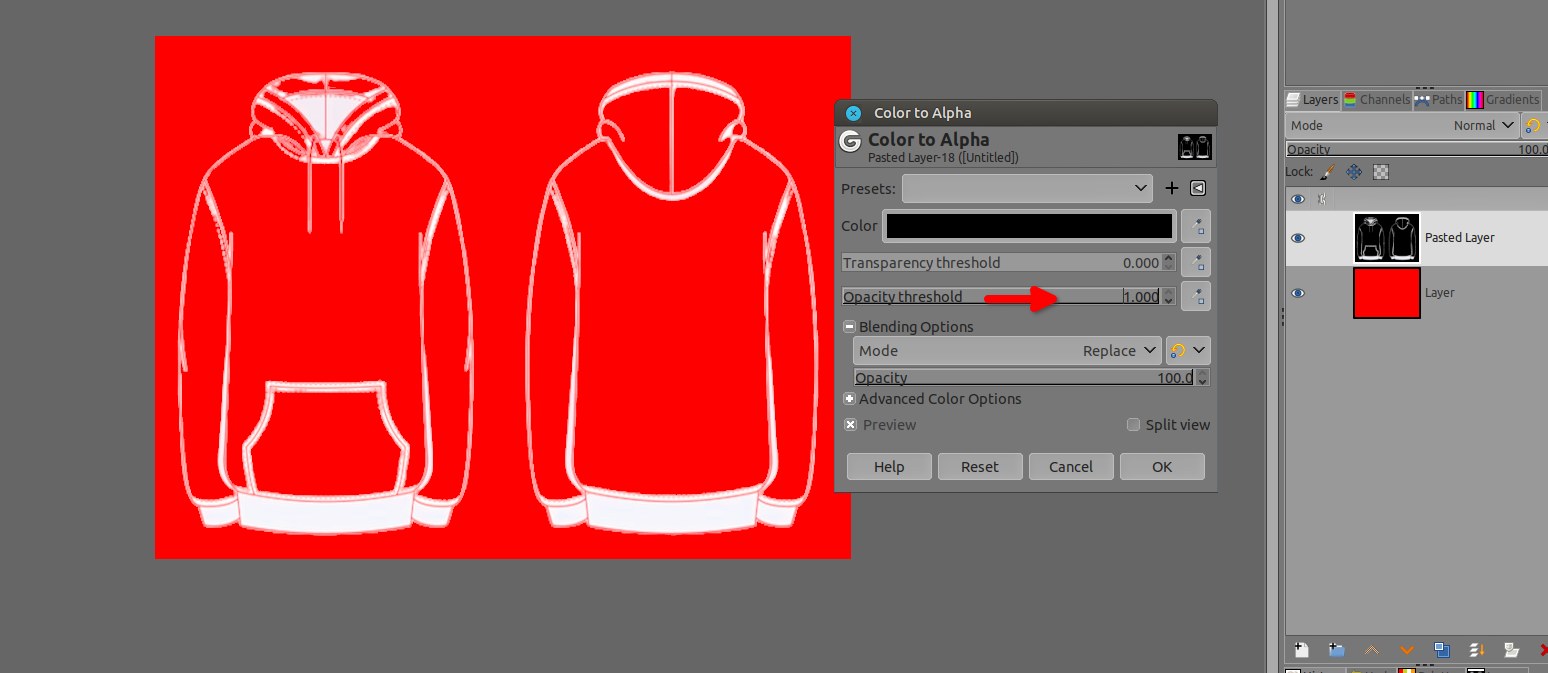The image size is (1548, 673).
Task: Select the red Layer thumbnail
Action: (x=1387, y=293)
